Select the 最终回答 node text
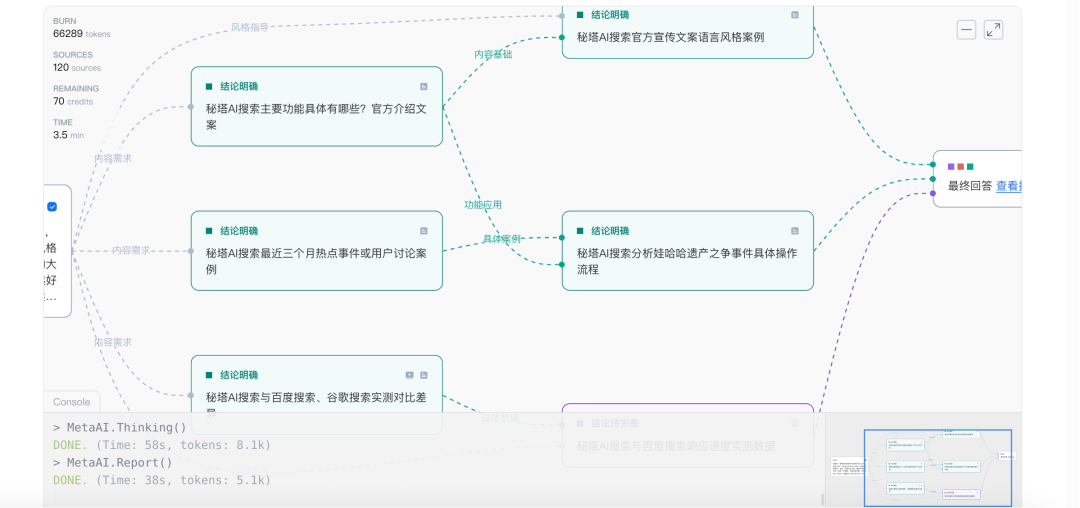The height and width of the screenshot is (508, 1080). tap(970, 185)
